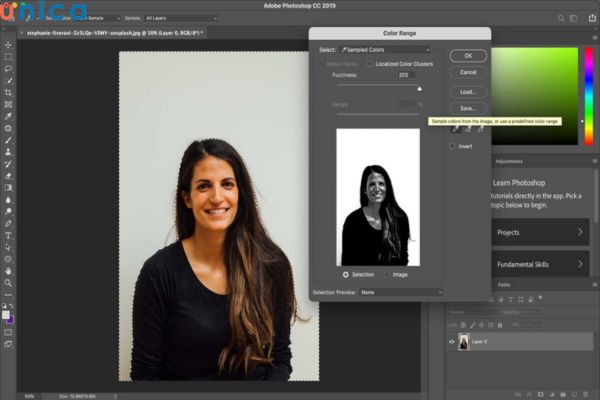Screen dimensions: 600x400
Task: Select the Move tool
Action: [8, 45]
